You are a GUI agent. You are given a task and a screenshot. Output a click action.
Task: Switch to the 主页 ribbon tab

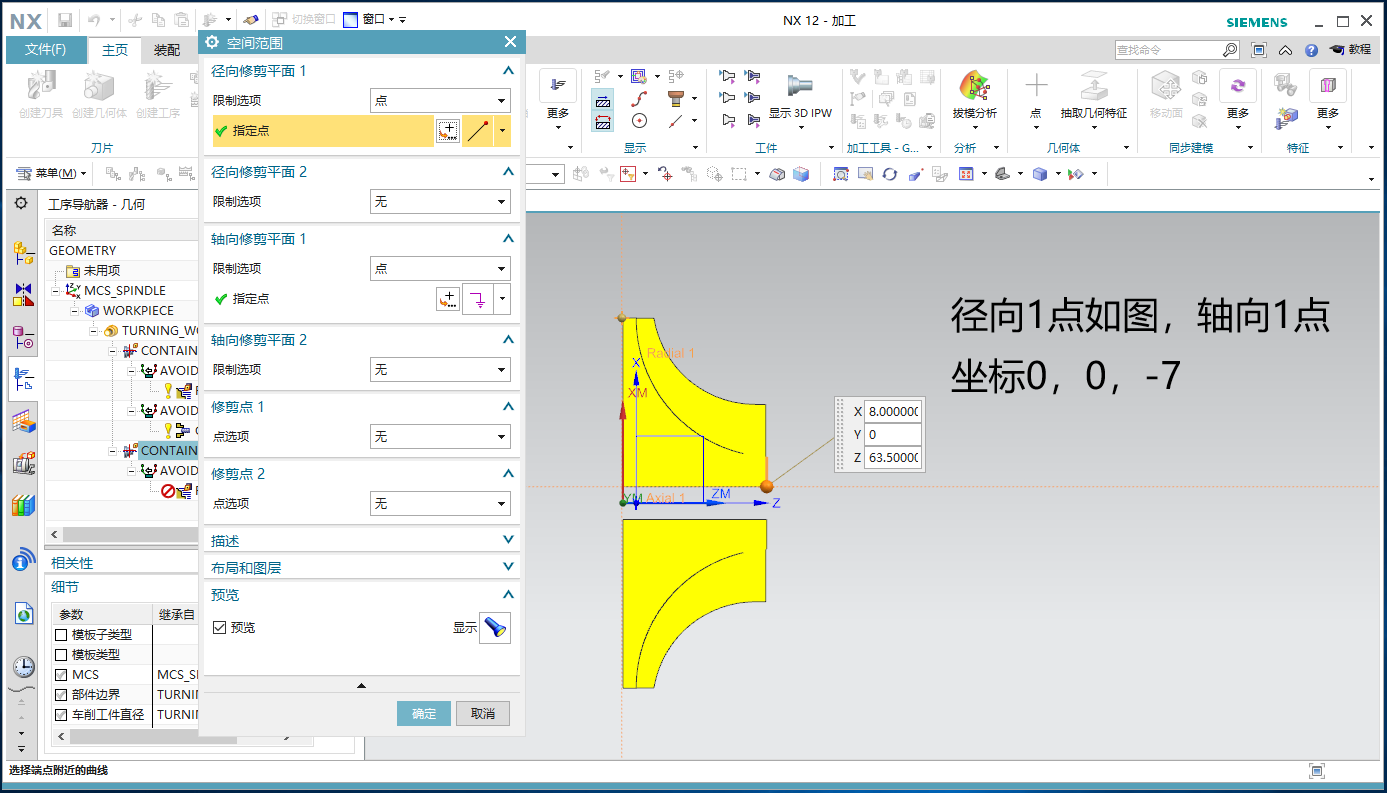[x=115, y=50]
